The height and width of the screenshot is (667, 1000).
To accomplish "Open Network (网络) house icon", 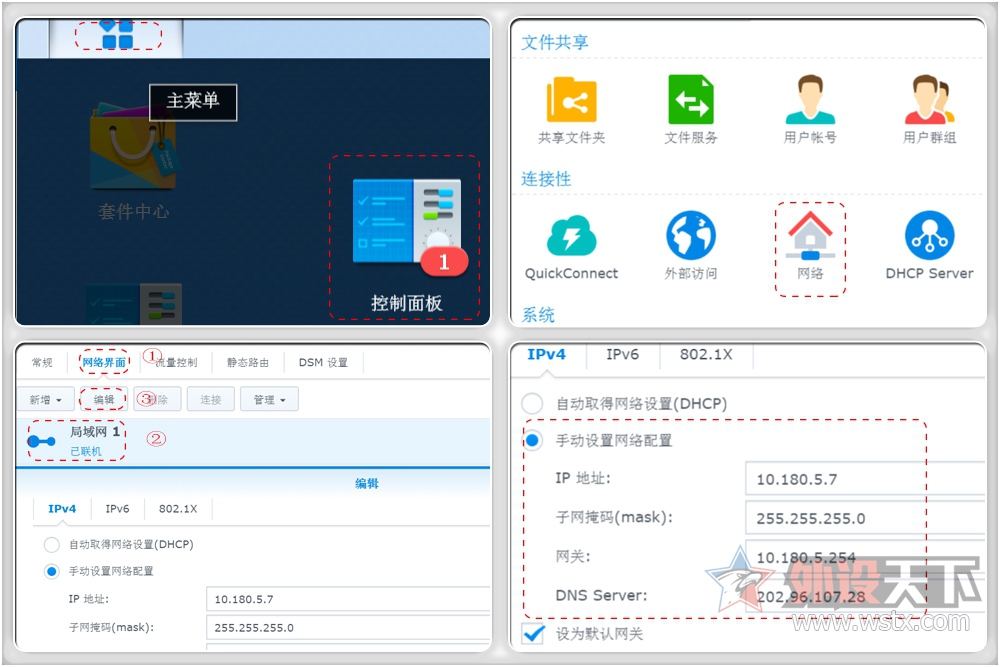I will point(810,235).
